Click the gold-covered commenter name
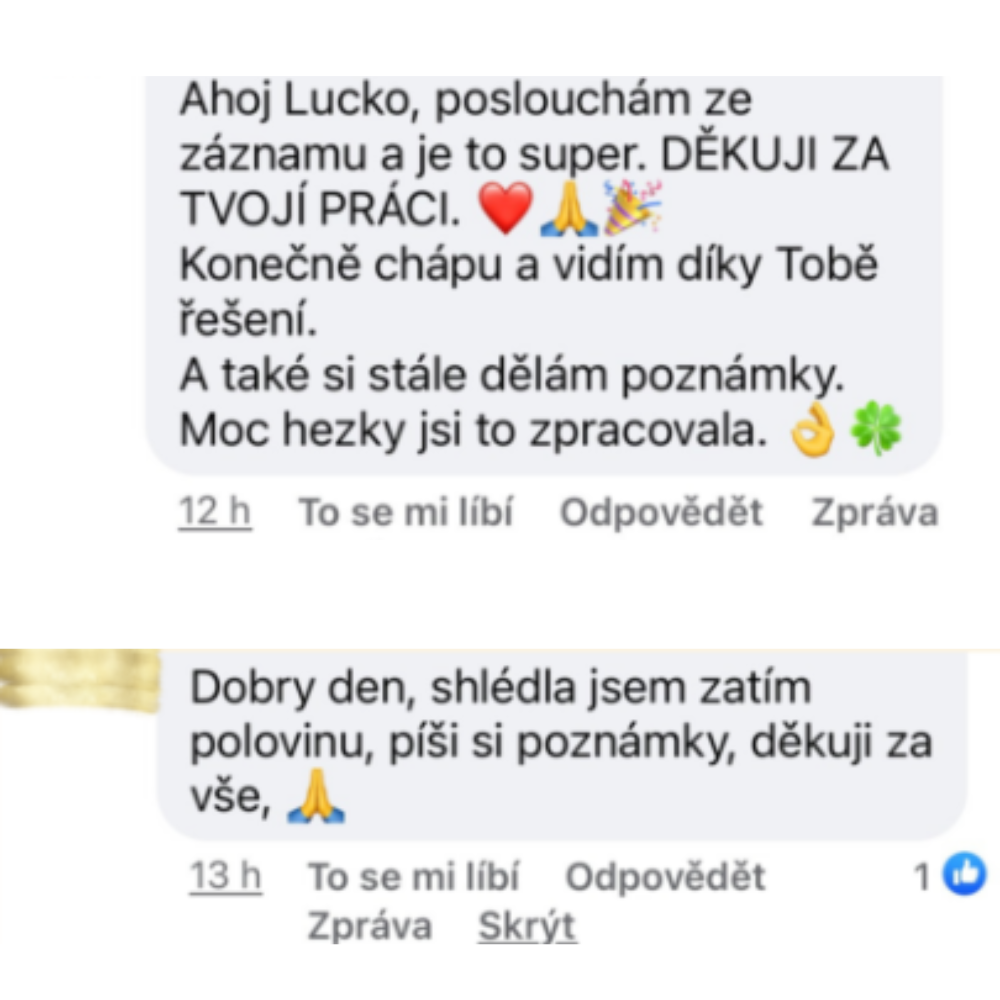The width and height of the screenshot is (1000, 1000). (80, 680)
